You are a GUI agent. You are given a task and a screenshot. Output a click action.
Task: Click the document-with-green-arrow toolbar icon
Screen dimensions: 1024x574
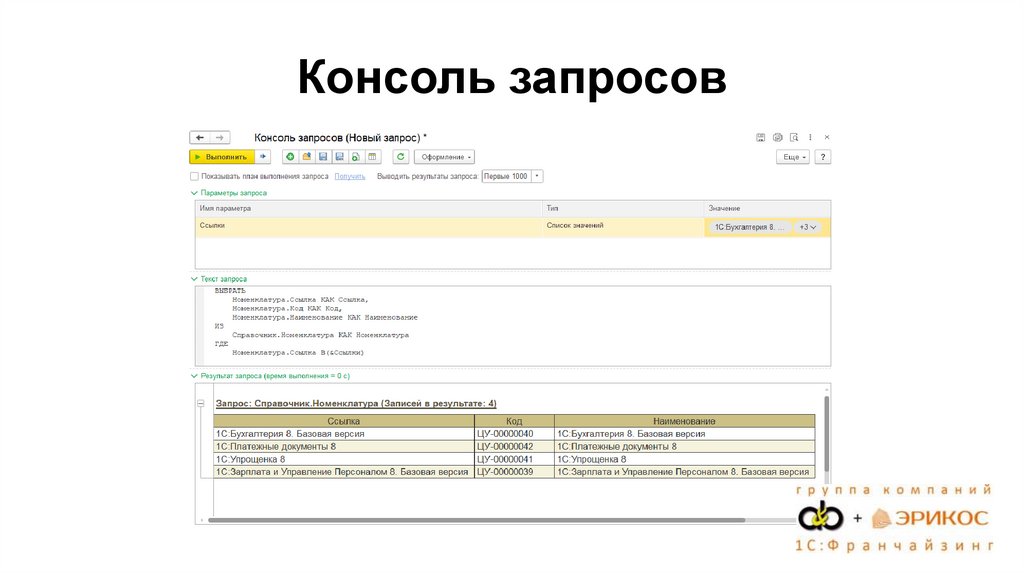(x=355, y=157)
